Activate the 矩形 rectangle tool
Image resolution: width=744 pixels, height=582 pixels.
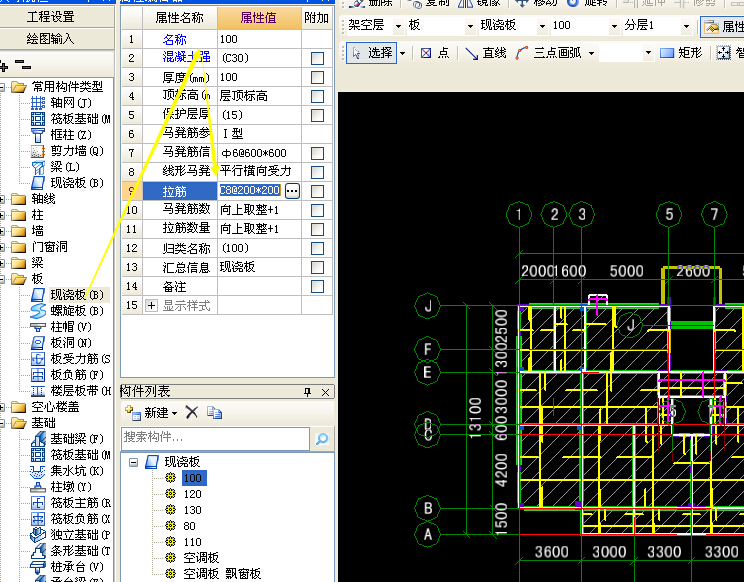click(681, 53)
